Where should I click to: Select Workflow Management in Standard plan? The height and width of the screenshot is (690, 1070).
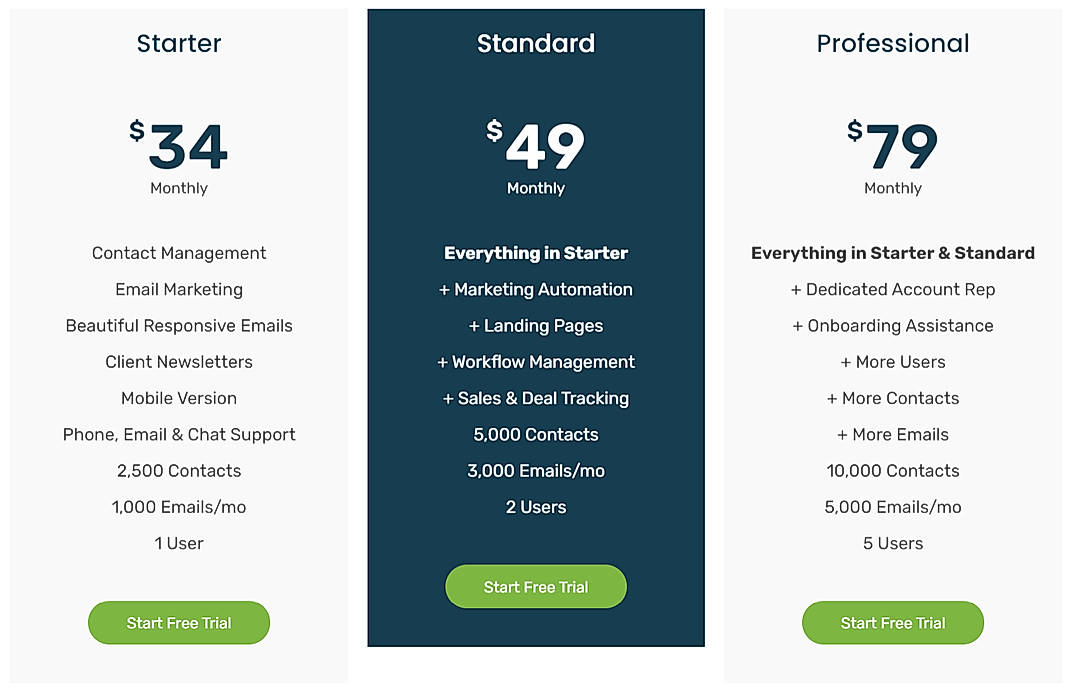pos(536,362)
